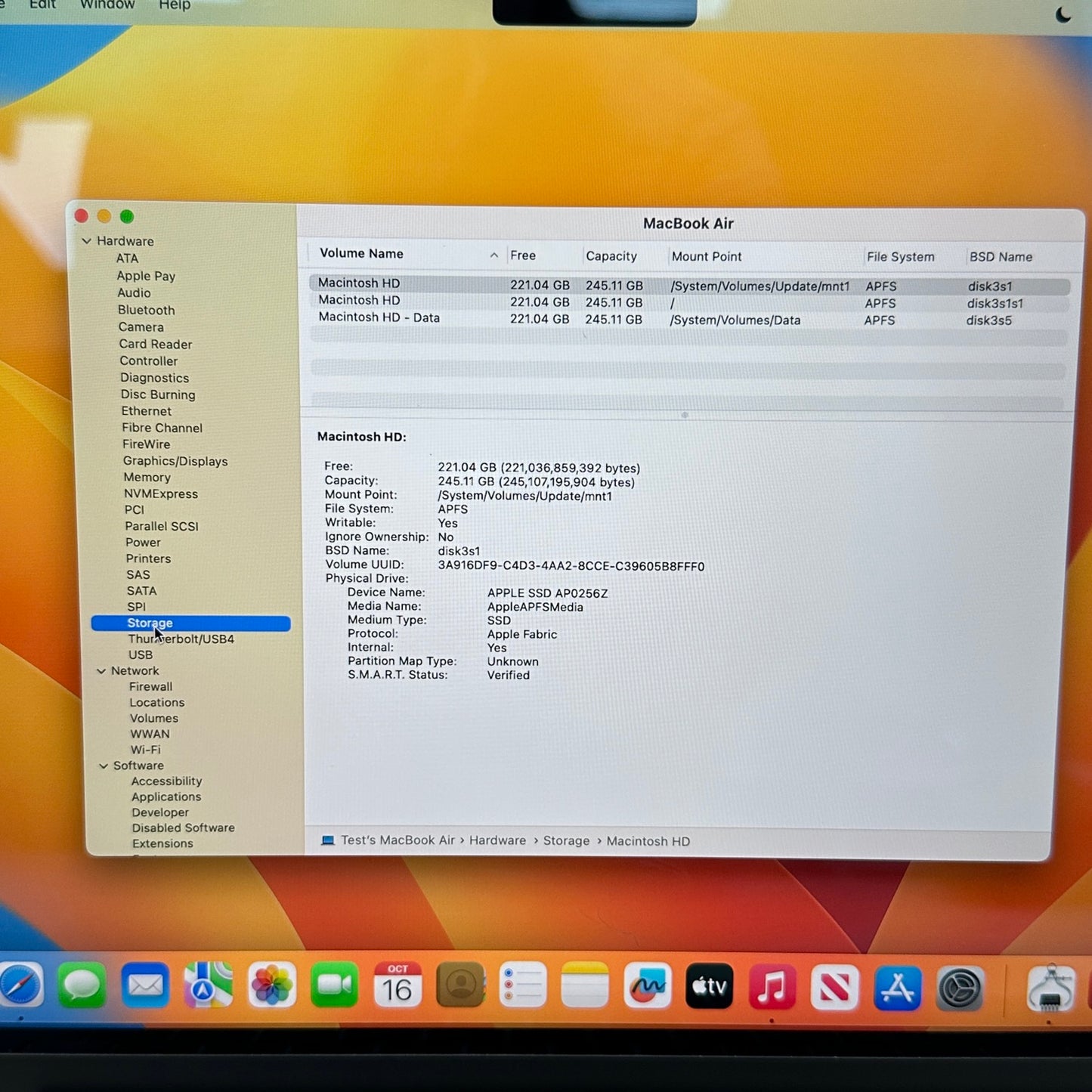Sort by the Volume Name column header
The height and width of the screenshot is (1092, 1092).
tap(361, 254)
